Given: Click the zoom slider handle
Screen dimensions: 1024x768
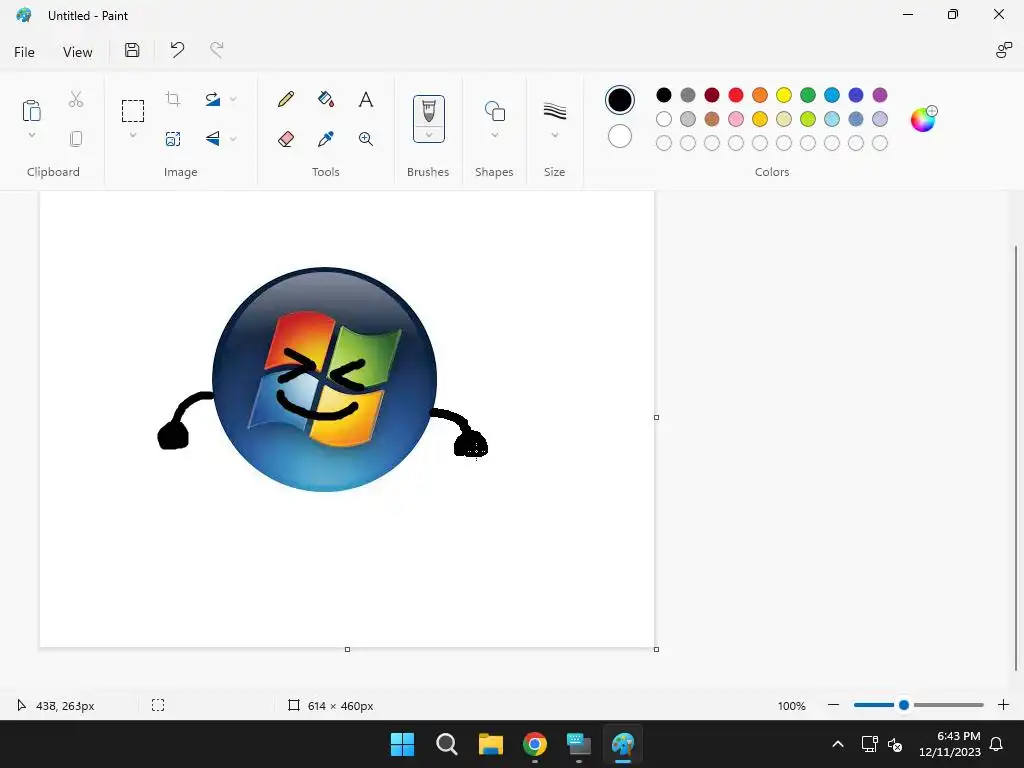Looking at the screenshot, I should [904, 705].
